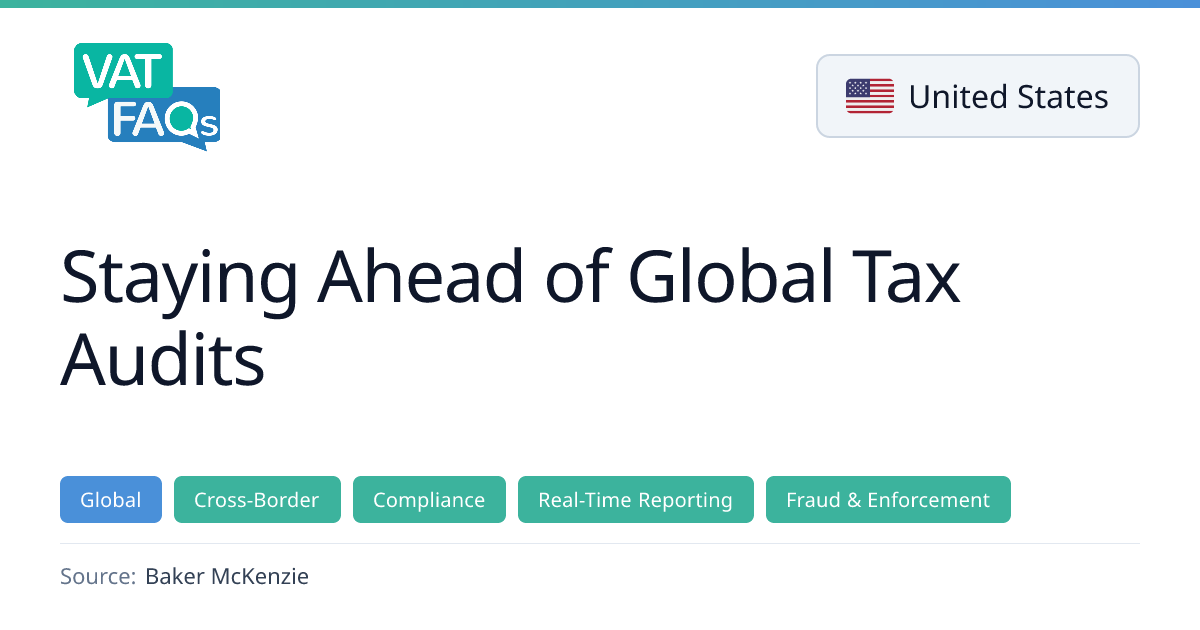Click the Source: label
Viewport: 1200px width, 630px height.
97,576
